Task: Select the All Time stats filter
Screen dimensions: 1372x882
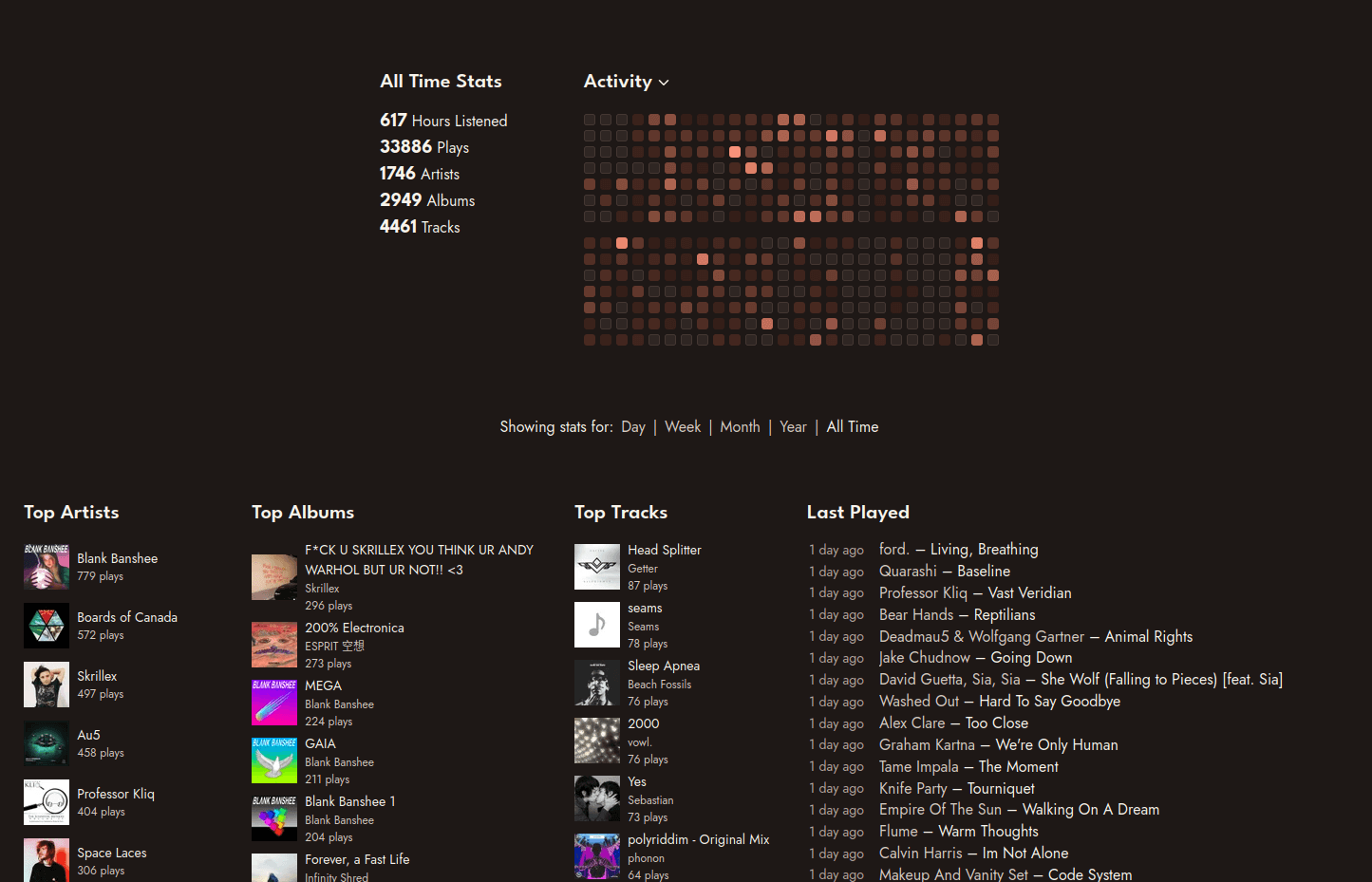Action: (852, 426)
